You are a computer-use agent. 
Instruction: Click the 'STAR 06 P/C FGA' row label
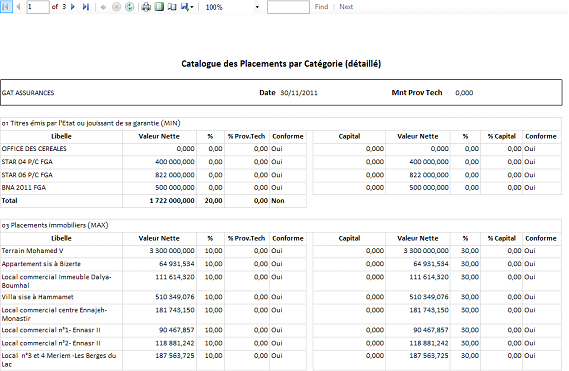tap(27, 175)
